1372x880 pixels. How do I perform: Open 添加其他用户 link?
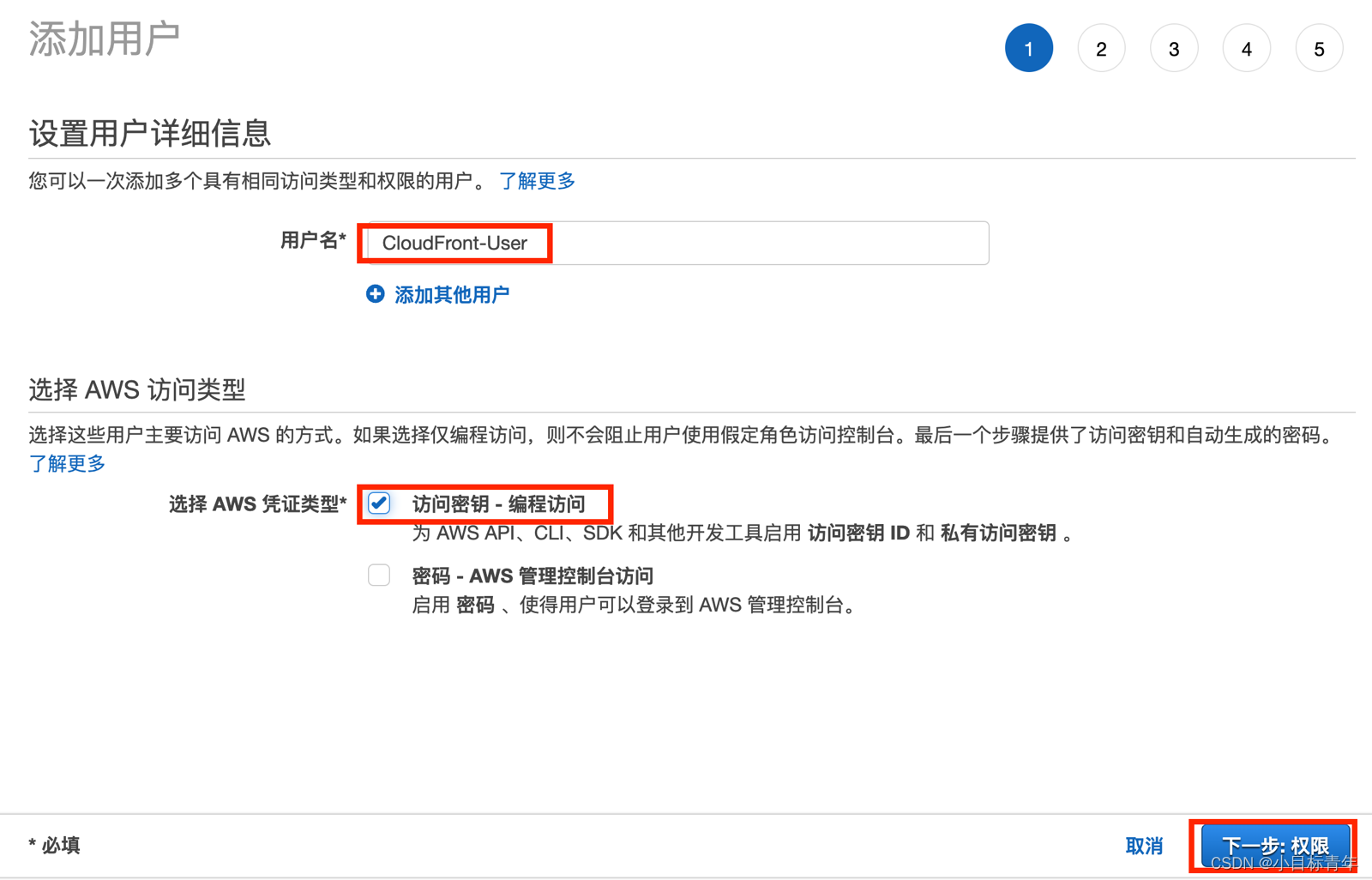click(450, 294)
